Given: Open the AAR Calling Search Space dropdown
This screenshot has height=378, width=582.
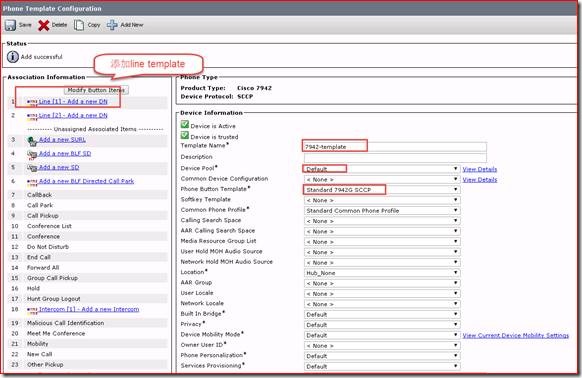Looking at the screenshot, I should point(382,231).
